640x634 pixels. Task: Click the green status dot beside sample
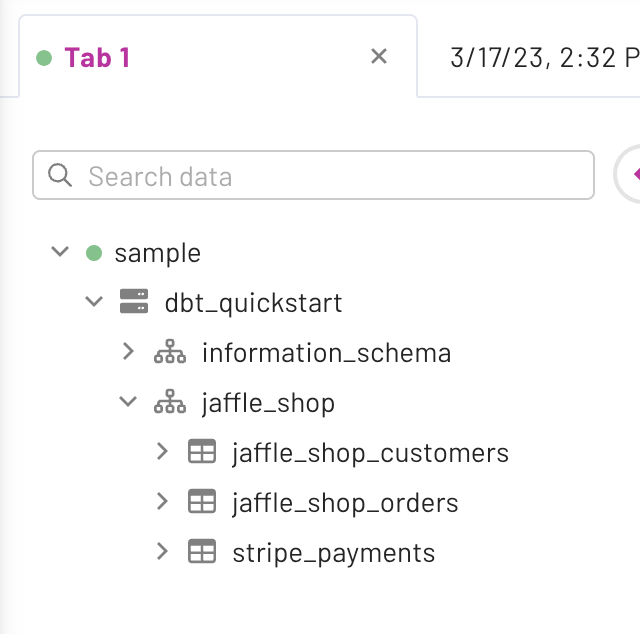(x=94, y=253)
